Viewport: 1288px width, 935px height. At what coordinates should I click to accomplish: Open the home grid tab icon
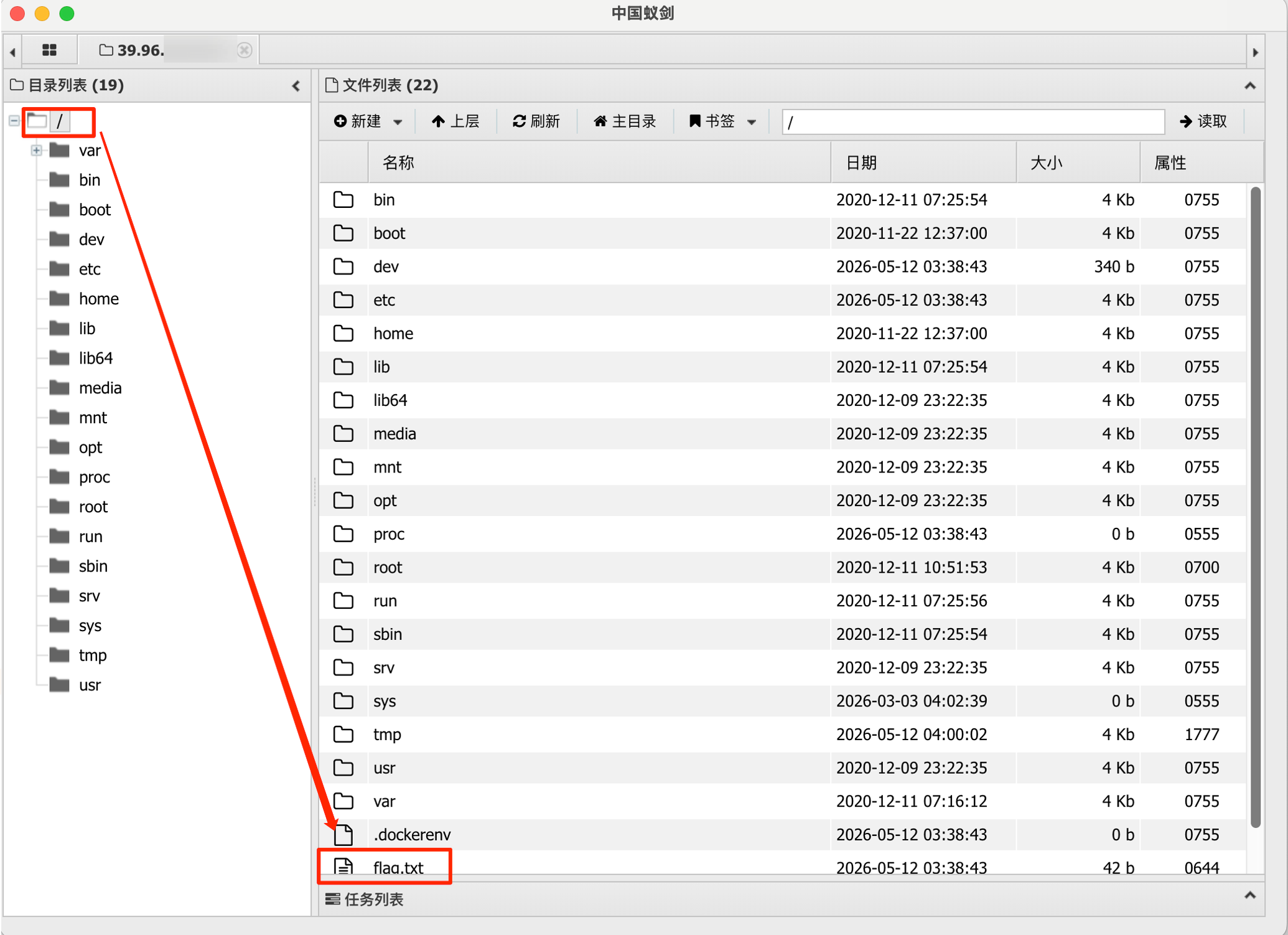point(49,50)
